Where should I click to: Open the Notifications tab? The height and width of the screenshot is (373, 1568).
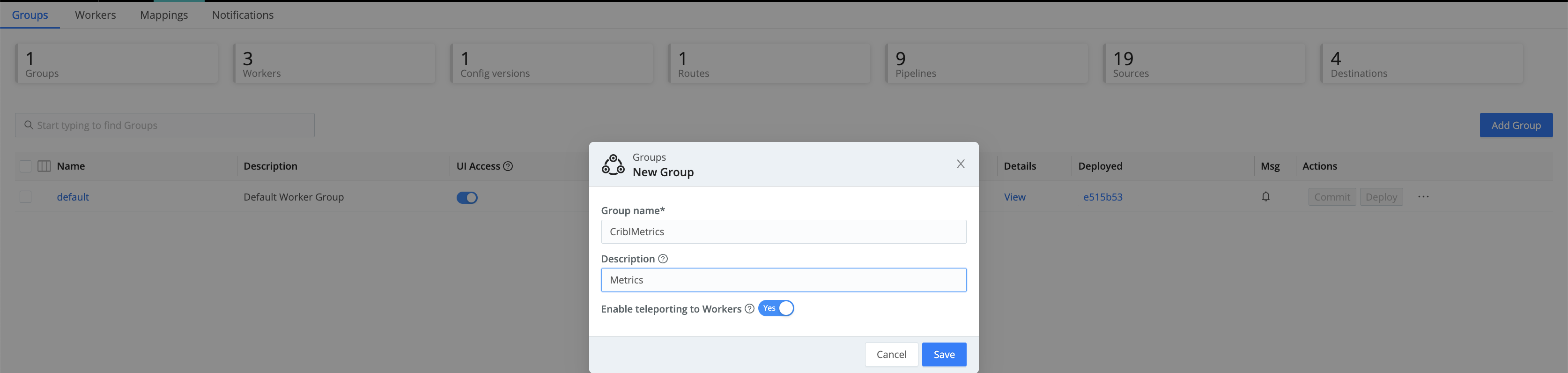[243, 15]
